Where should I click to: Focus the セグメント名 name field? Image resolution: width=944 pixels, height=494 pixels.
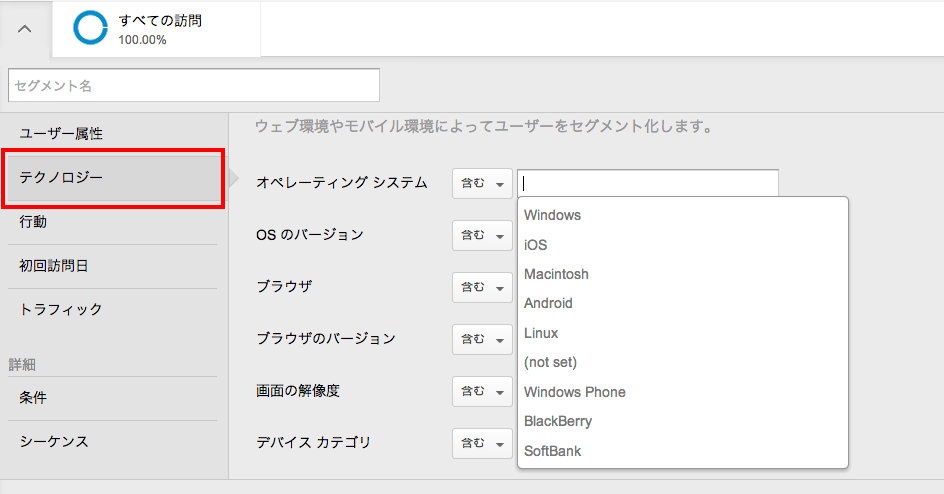click(194, 85)
